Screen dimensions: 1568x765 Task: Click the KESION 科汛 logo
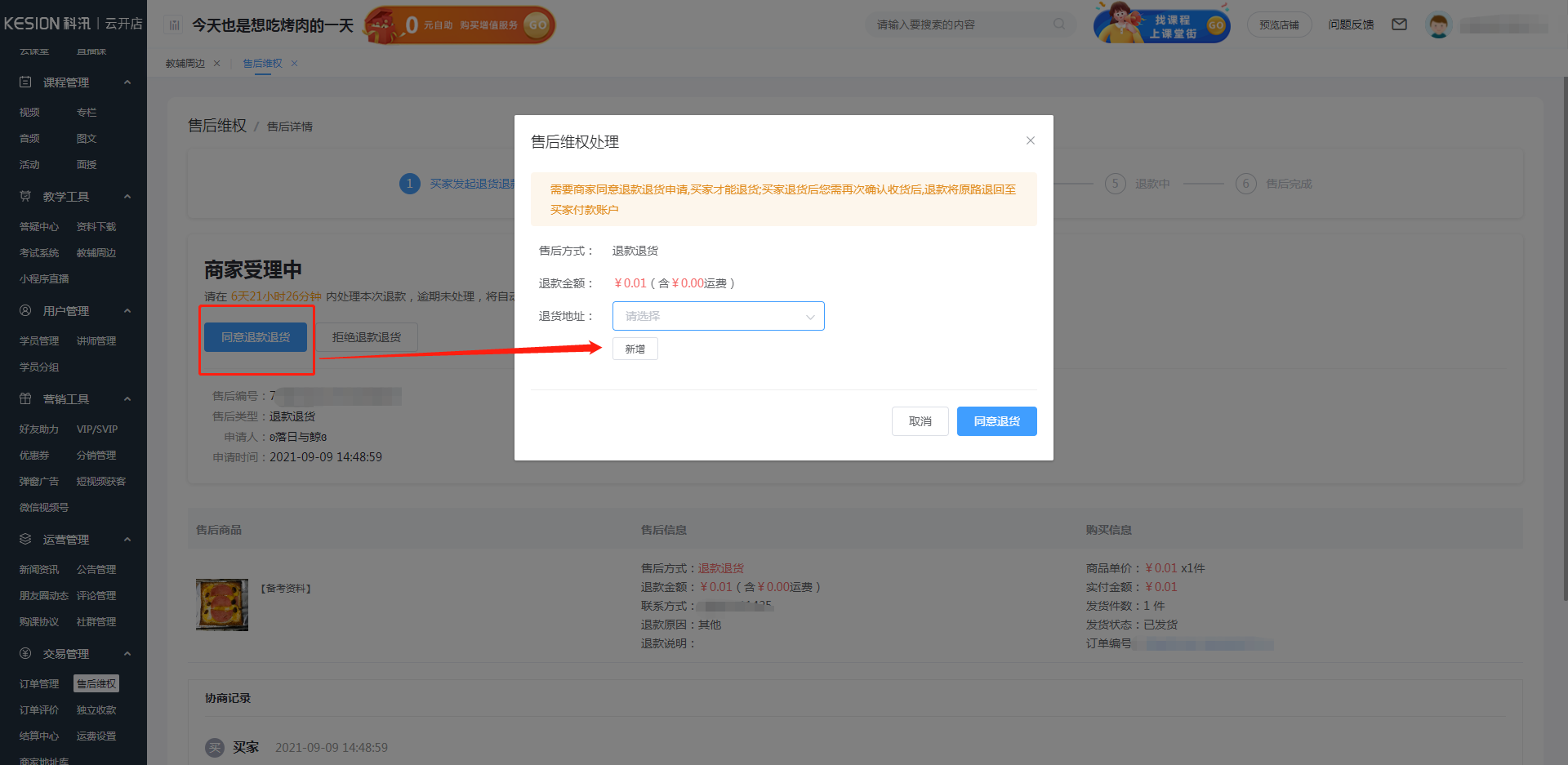tap(49, 23)
